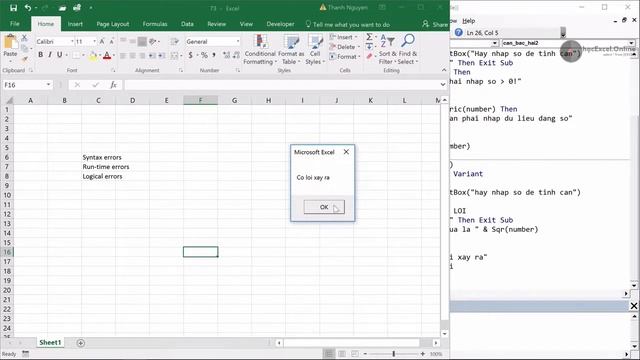Toggle Bold formatting
The height and width of the screenshot is (360, 640).
(x=40, y=55)
